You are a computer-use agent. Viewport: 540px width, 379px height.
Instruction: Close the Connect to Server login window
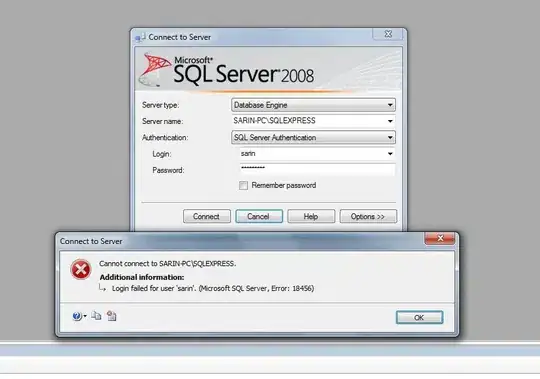click(x=388, y=34)
